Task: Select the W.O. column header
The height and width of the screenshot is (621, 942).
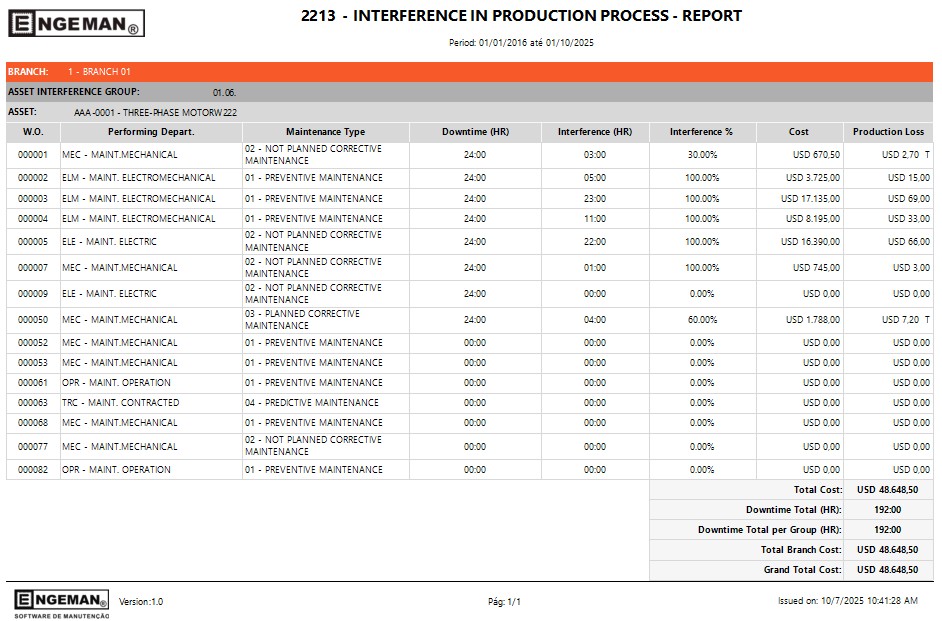Action: (33, 132)
